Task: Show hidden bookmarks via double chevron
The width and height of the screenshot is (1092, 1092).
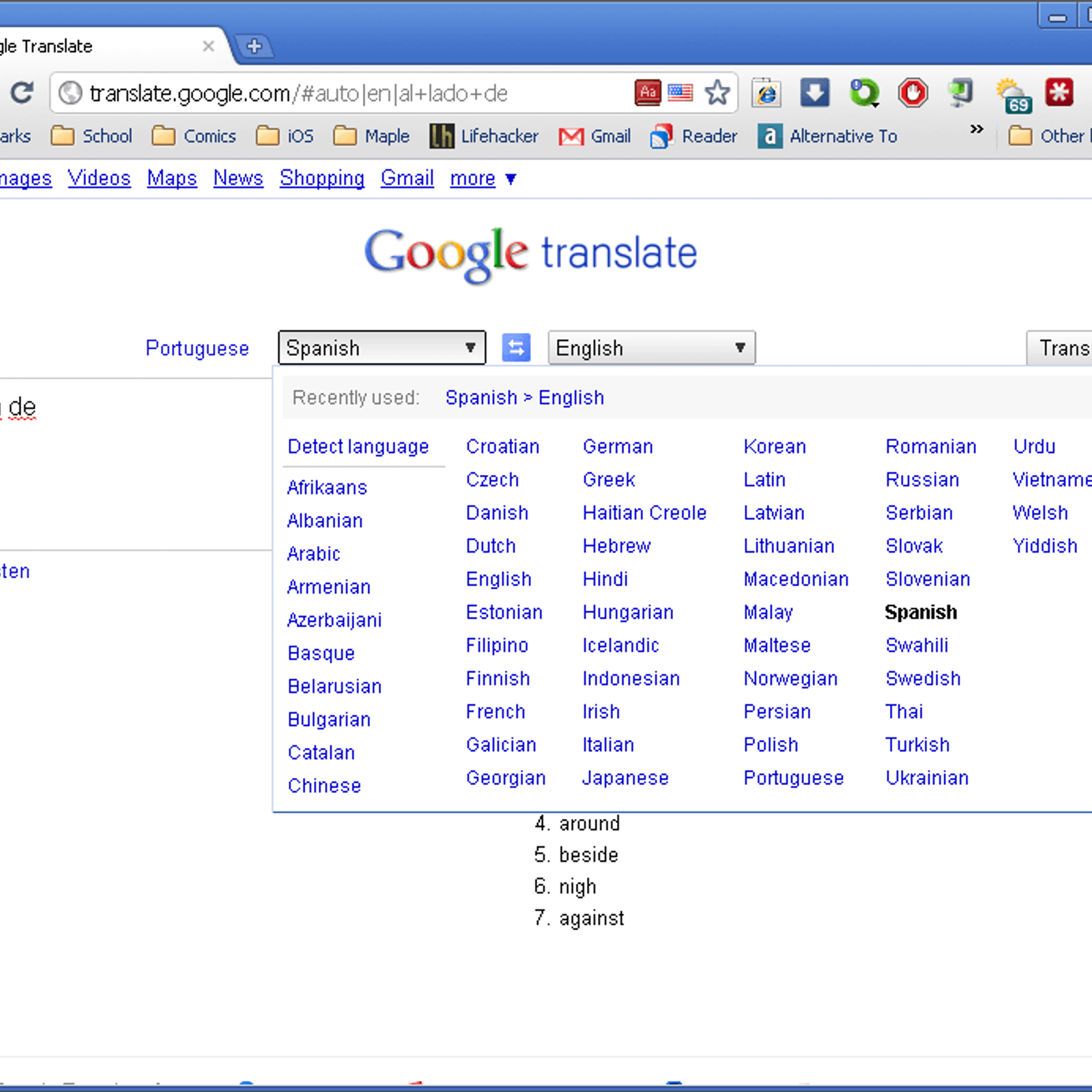Action: coord(977,129)
